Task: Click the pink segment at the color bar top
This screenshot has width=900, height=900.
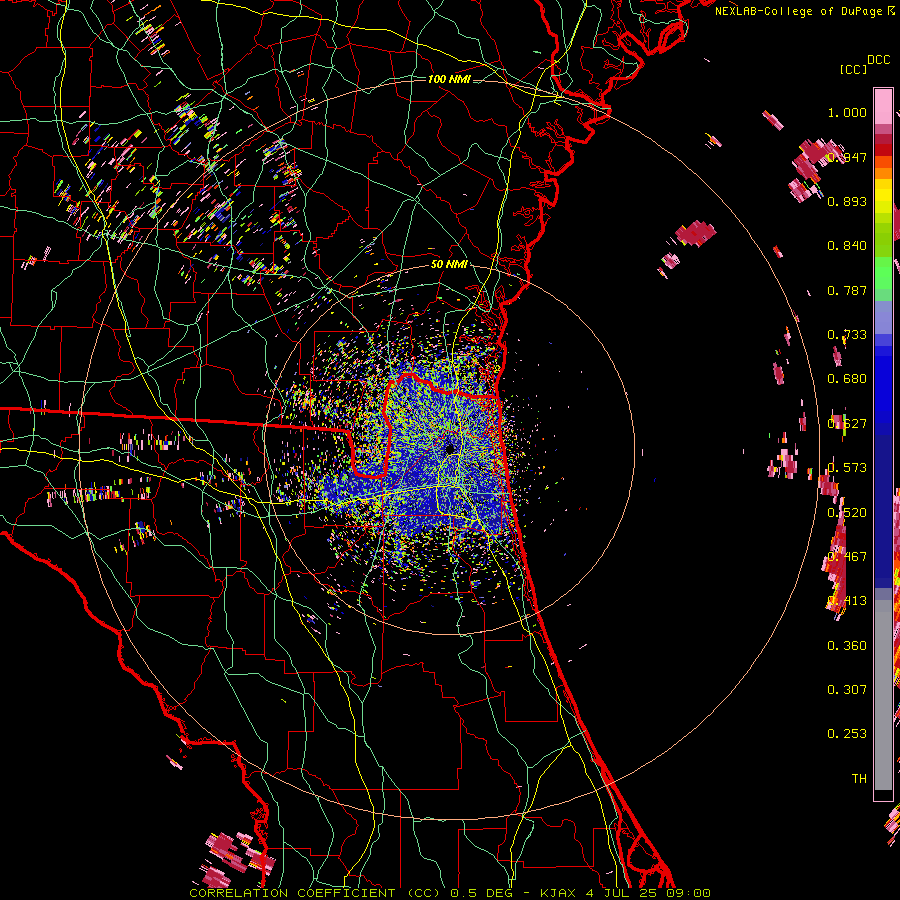Action: [x=883, y=107]
